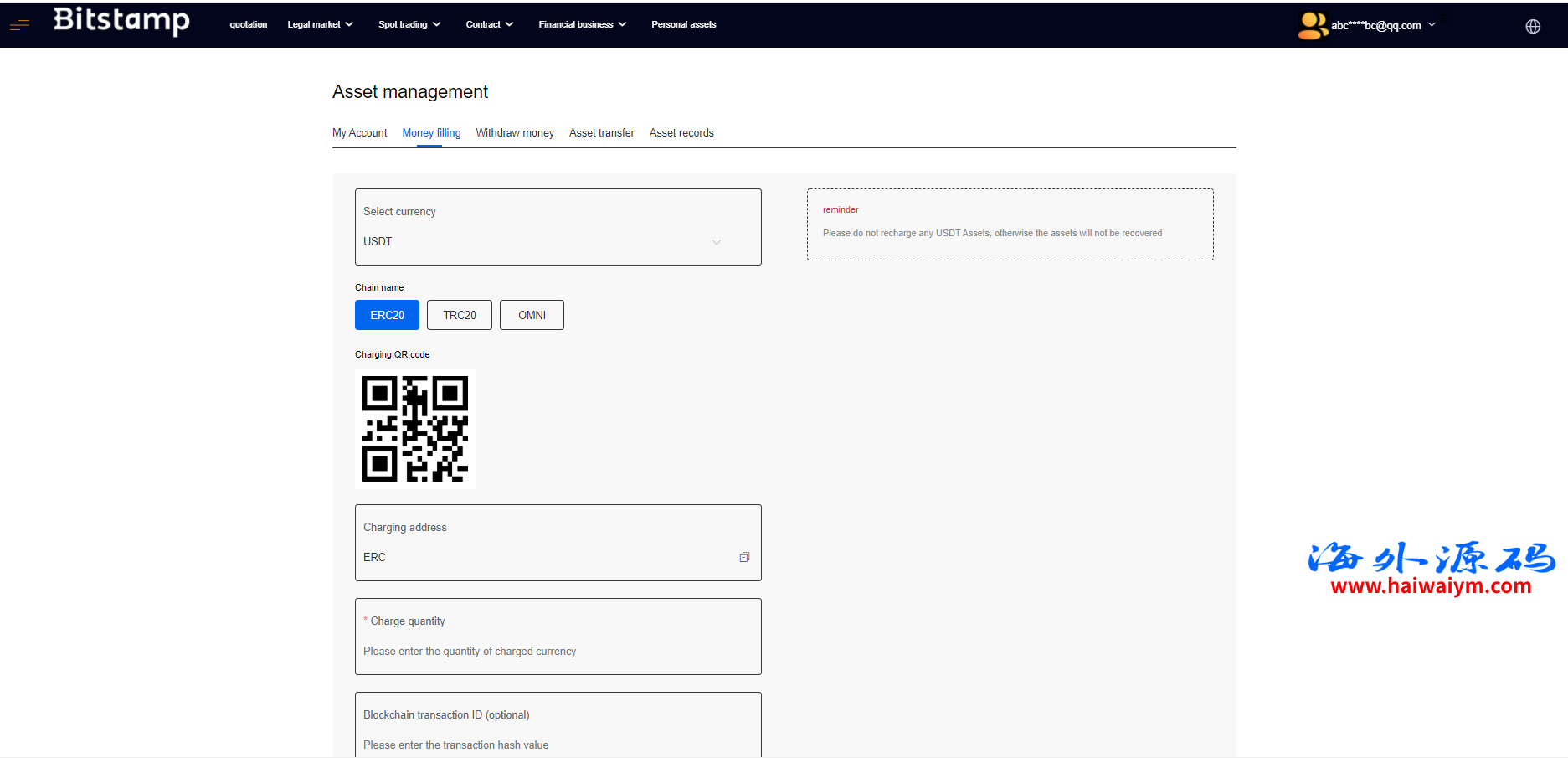Open the quotation page link
This screenshot has width=1568, height=758.
pos(249,24)
